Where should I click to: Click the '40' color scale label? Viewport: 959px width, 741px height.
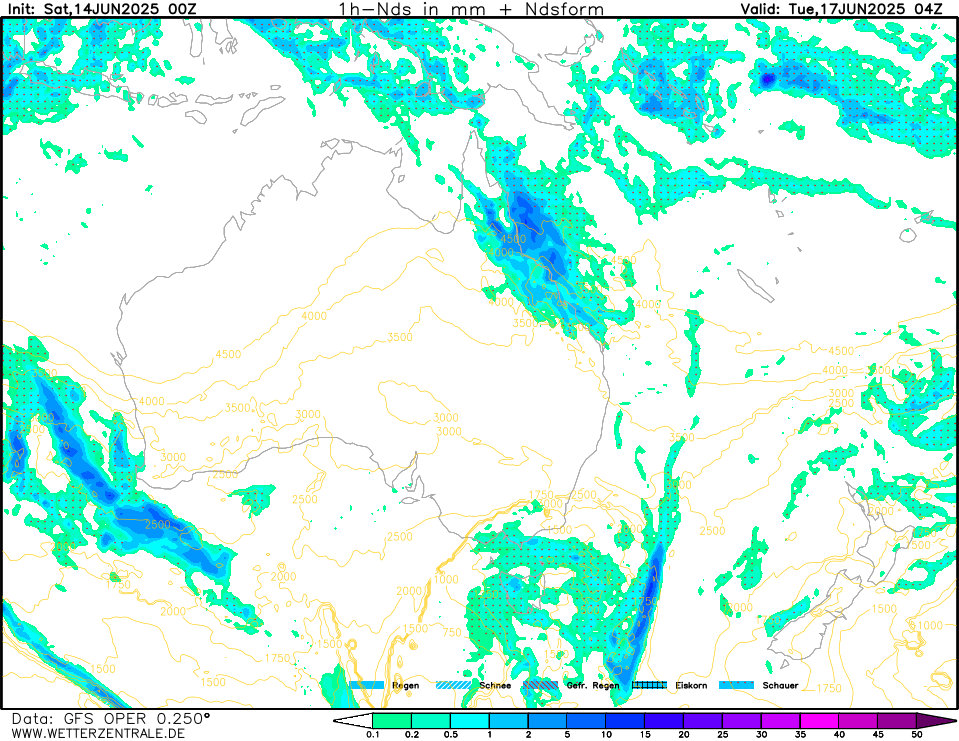click(x=839, y=734)
